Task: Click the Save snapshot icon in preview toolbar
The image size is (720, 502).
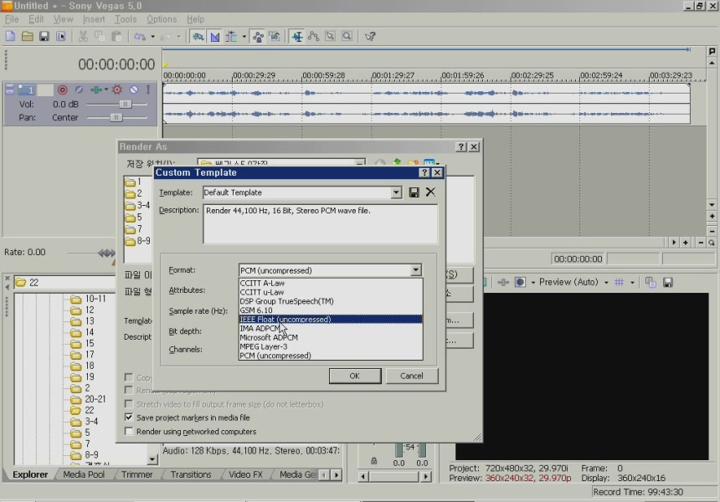Action: coord(668,282)
